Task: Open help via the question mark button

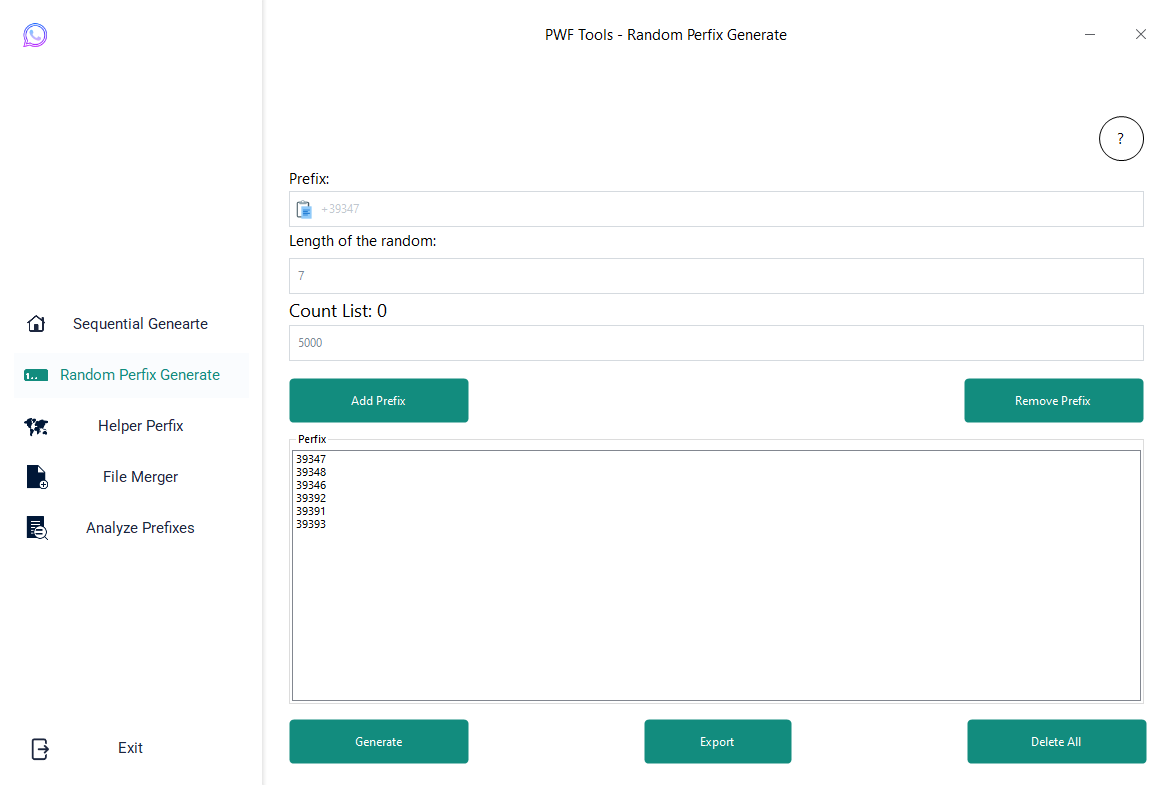Action: (1120, 139)
